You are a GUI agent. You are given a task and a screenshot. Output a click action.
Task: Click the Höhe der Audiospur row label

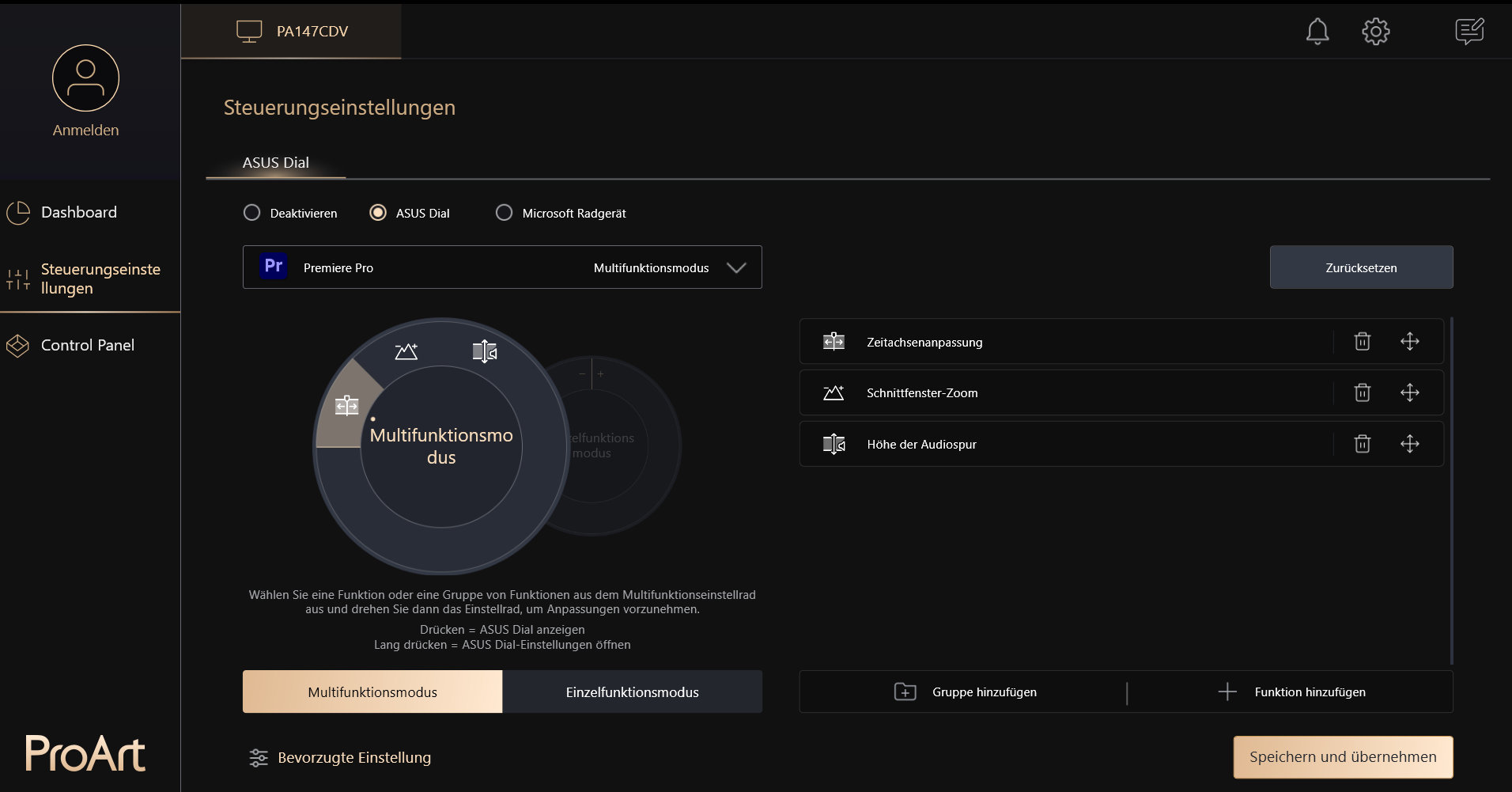pyautogui.click(x=921, y=445)
